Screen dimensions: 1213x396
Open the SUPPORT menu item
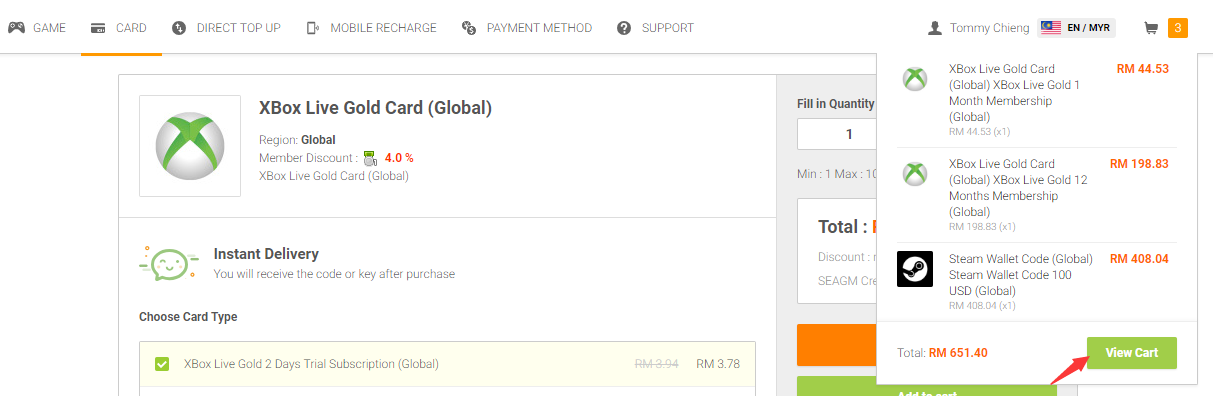coord(655,28)
